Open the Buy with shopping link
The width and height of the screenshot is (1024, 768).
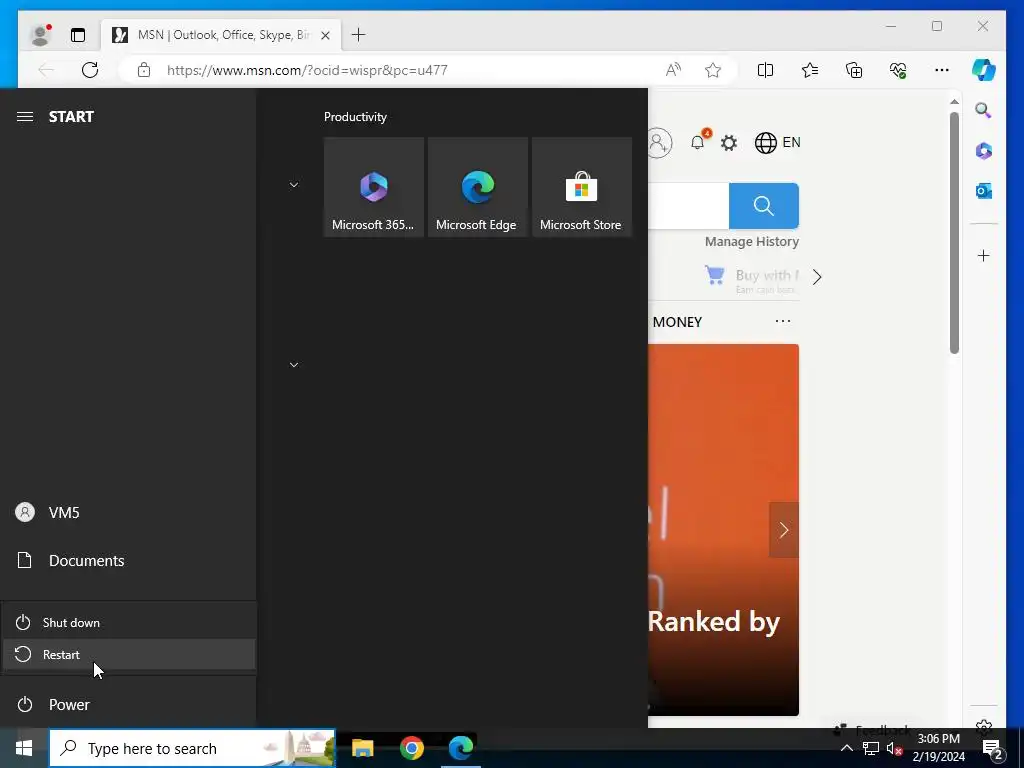pyautogui.click(x=752, y=280)
